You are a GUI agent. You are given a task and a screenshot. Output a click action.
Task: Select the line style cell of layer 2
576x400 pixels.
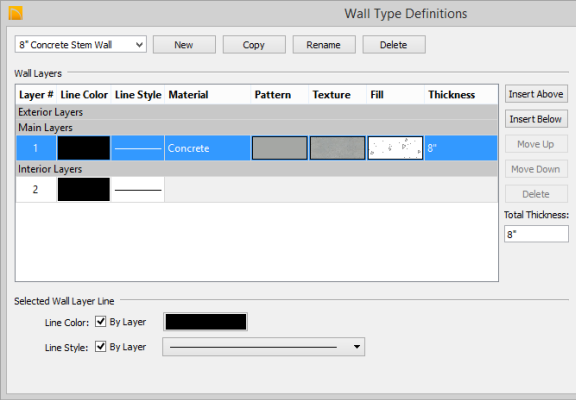coord(138,190)
